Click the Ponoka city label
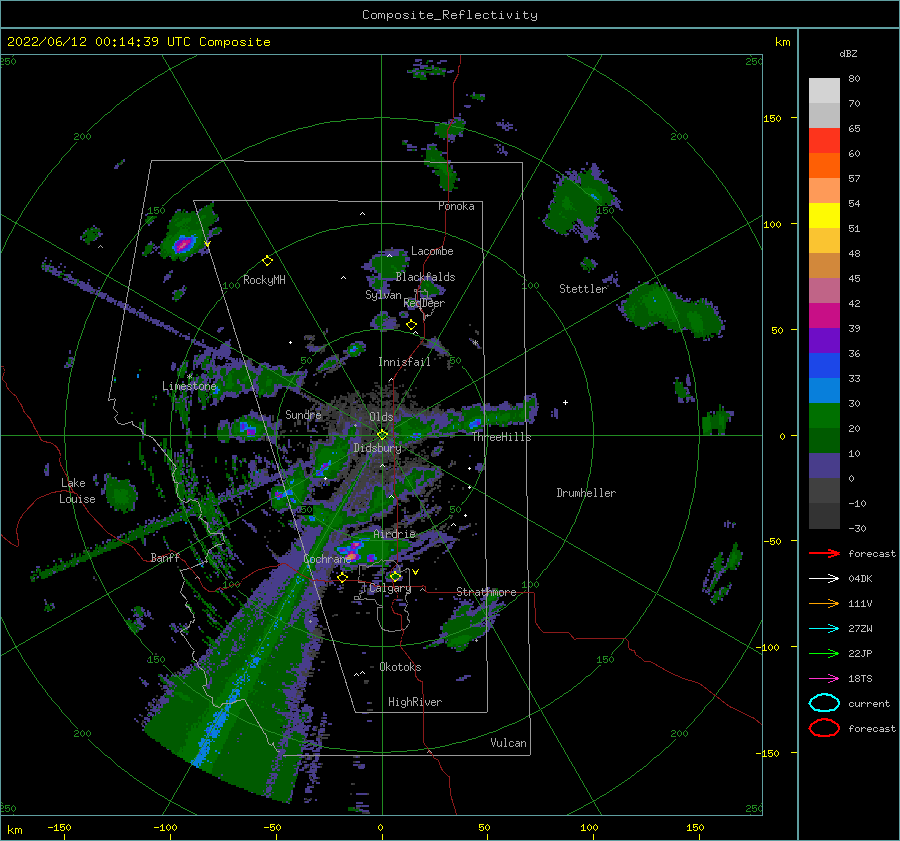This screenshot has width=900, height=841. 456,206
